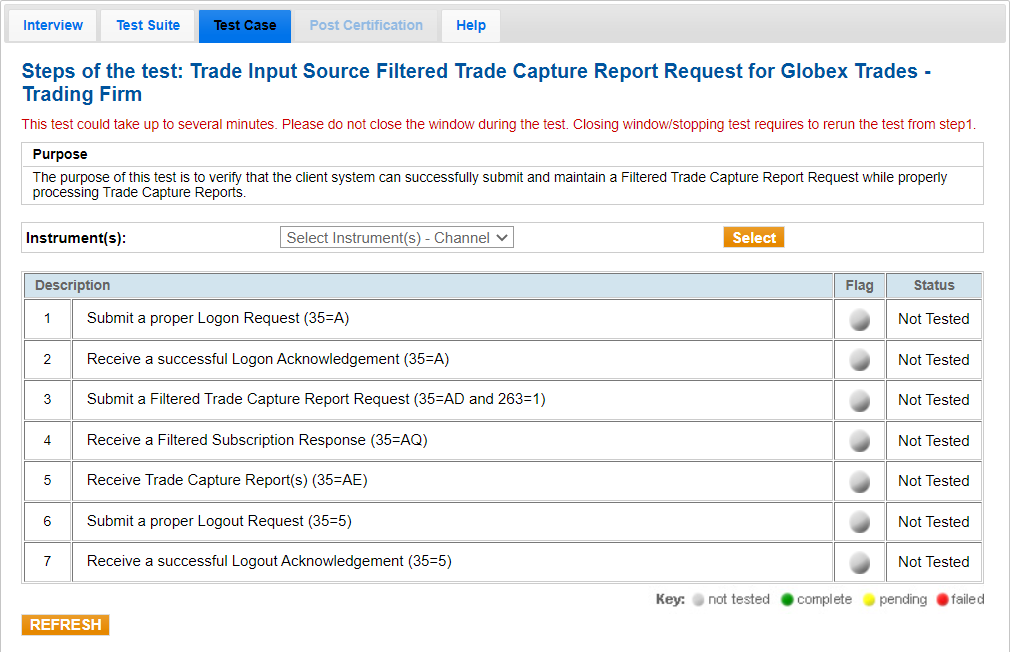Viewport: 1010px width, 652px height.
Task: Open the Test Suite tab
Action: point(147,25)
